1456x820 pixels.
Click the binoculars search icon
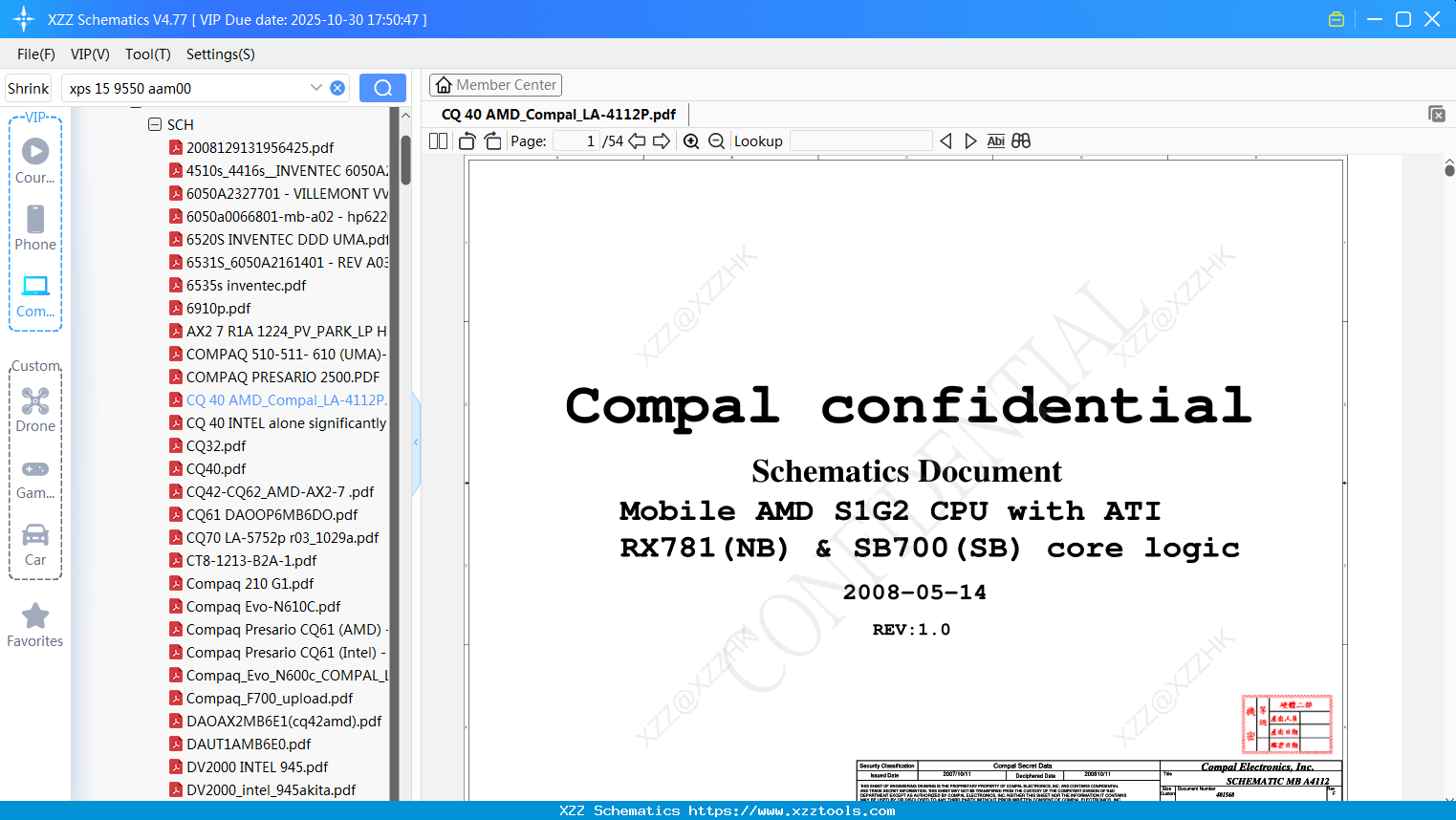pyautogui.click(x=1021, y=141)
